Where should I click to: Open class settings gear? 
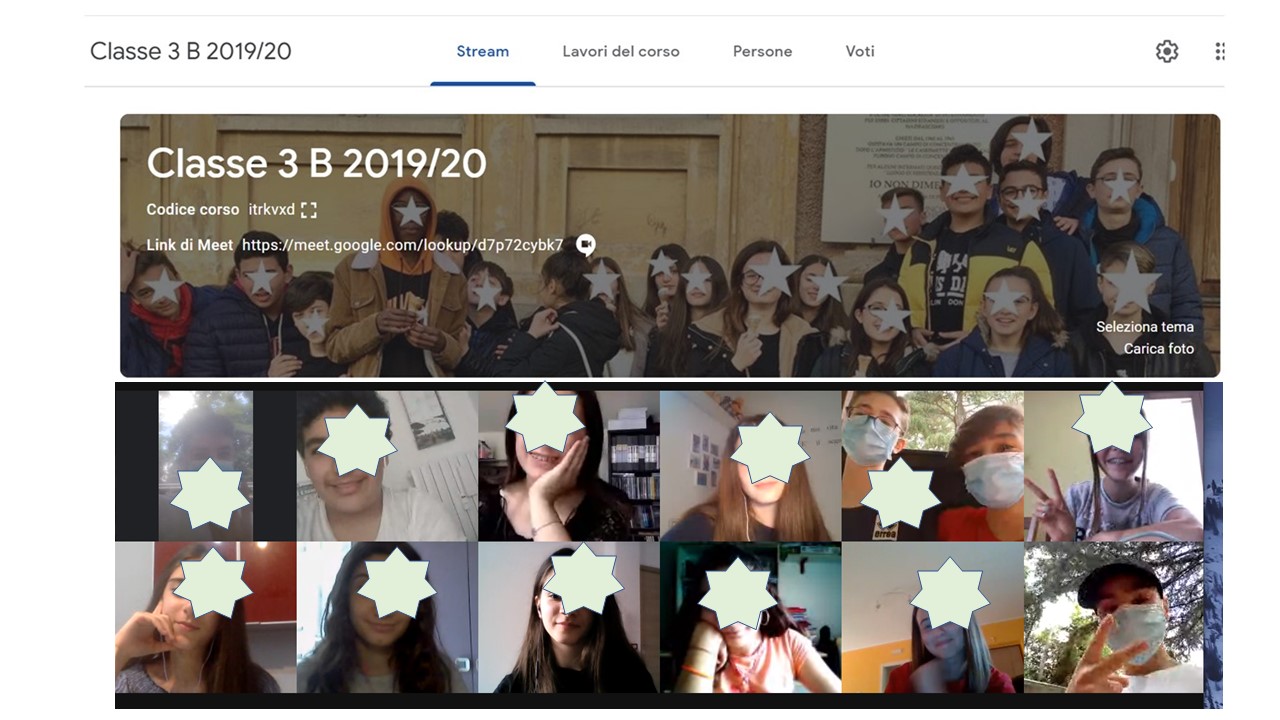(1167, 52)
